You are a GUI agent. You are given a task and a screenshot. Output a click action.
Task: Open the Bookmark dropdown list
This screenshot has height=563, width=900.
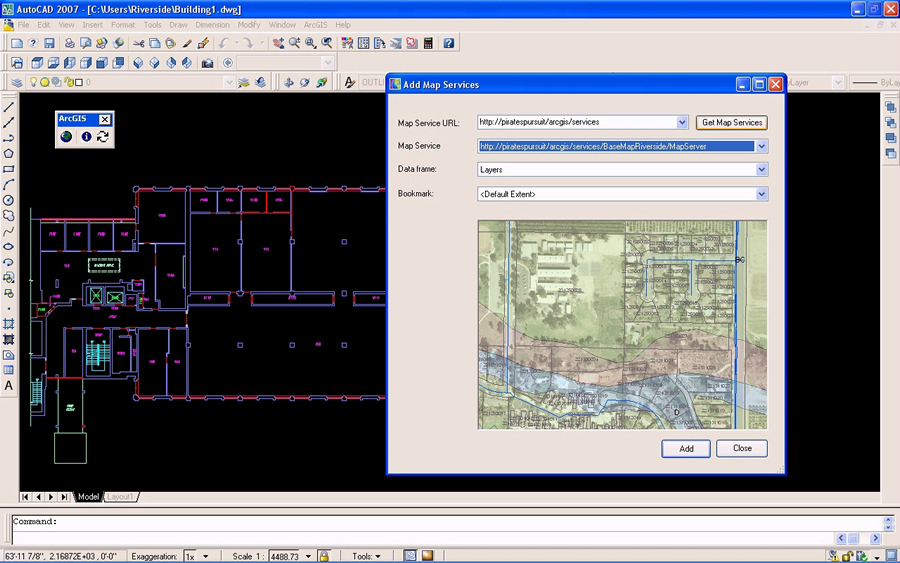[x=761, y=194]
